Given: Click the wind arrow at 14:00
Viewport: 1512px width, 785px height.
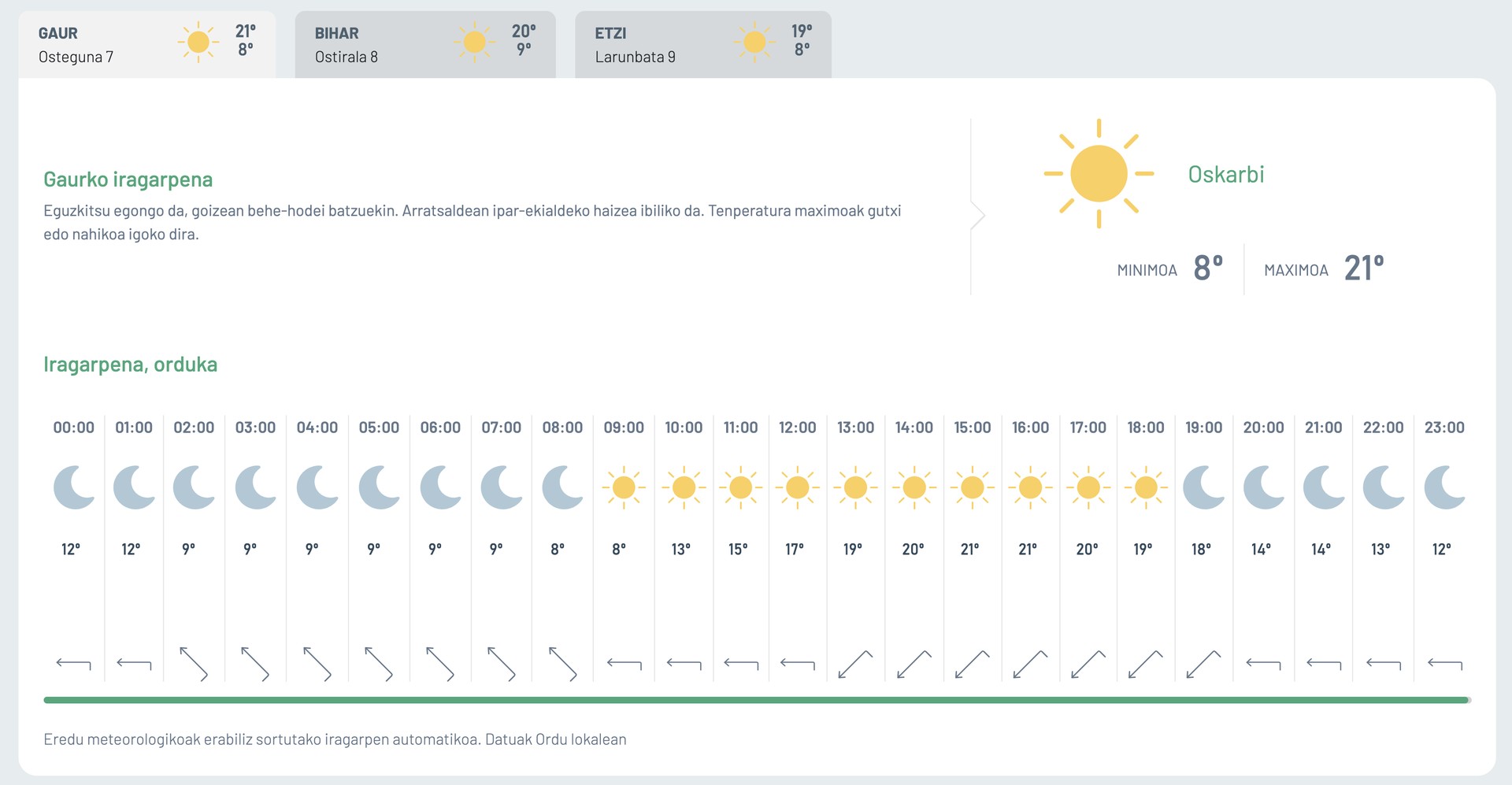Looking at the screenshot, I should [914, 665].
